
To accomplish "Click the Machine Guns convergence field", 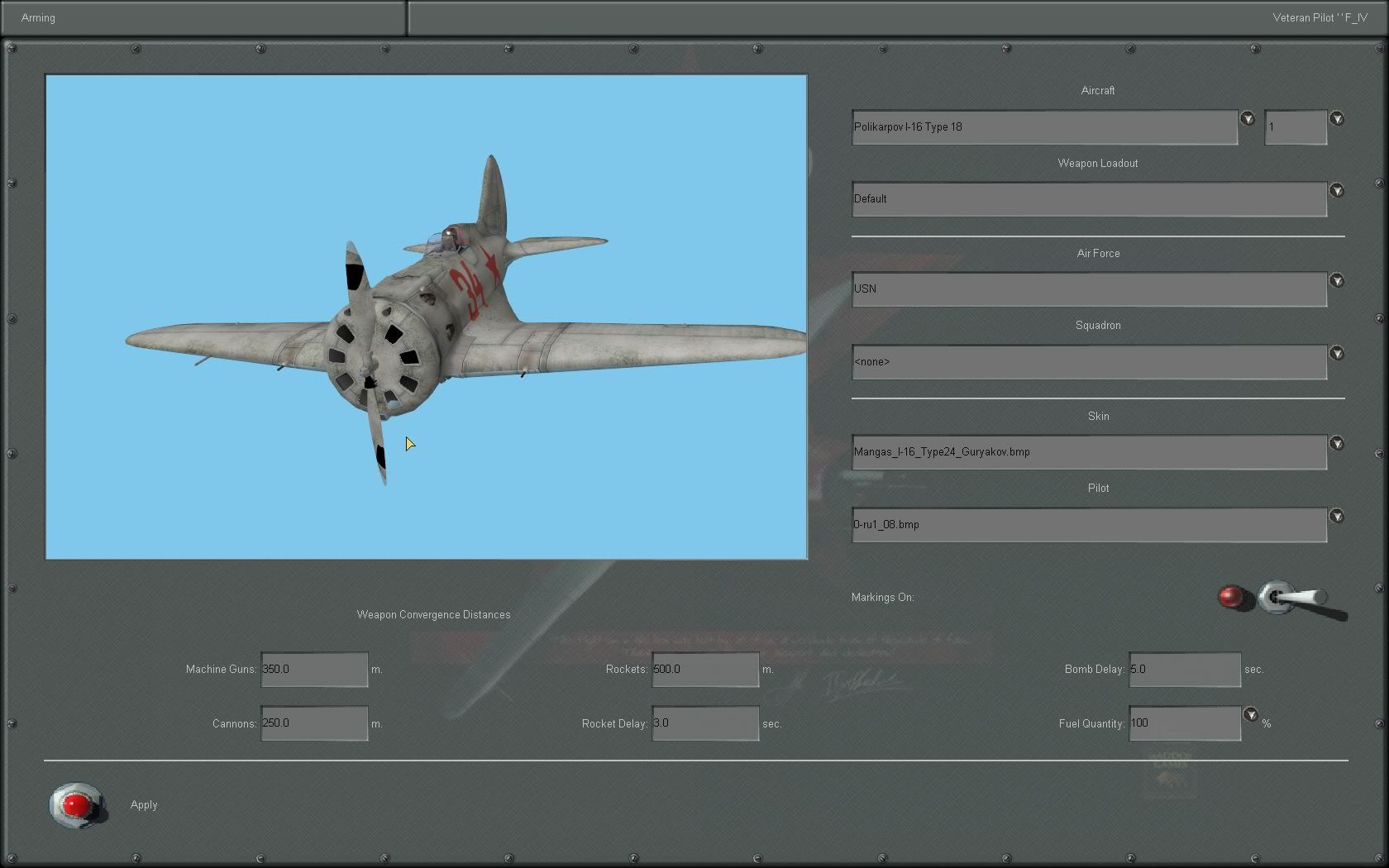I will [x=314, y=670].
